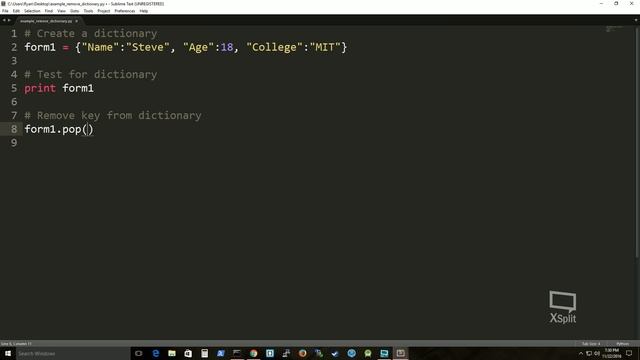The height and width of the screenshot is (360, 640).
Task: Select the example_remove_dictionary.py tab
Action: (46, 21)
